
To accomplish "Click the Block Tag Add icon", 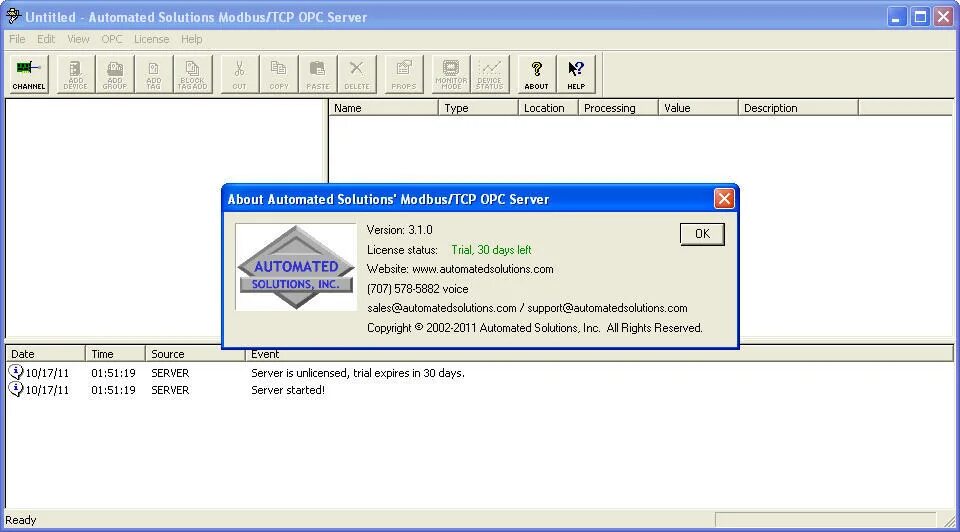I will (193, 74).
